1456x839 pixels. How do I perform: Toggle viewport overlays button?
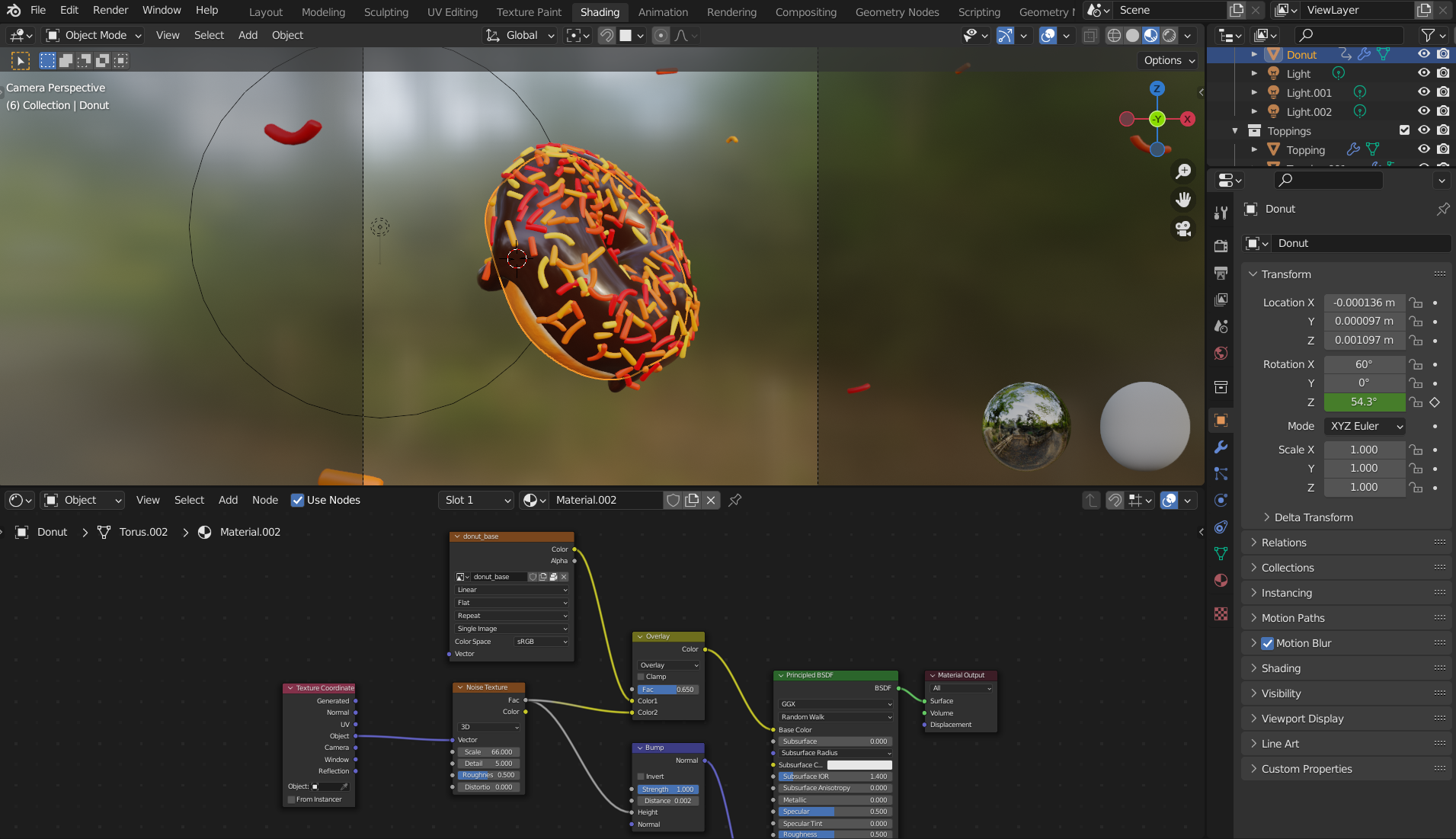tap(1048, 35)
